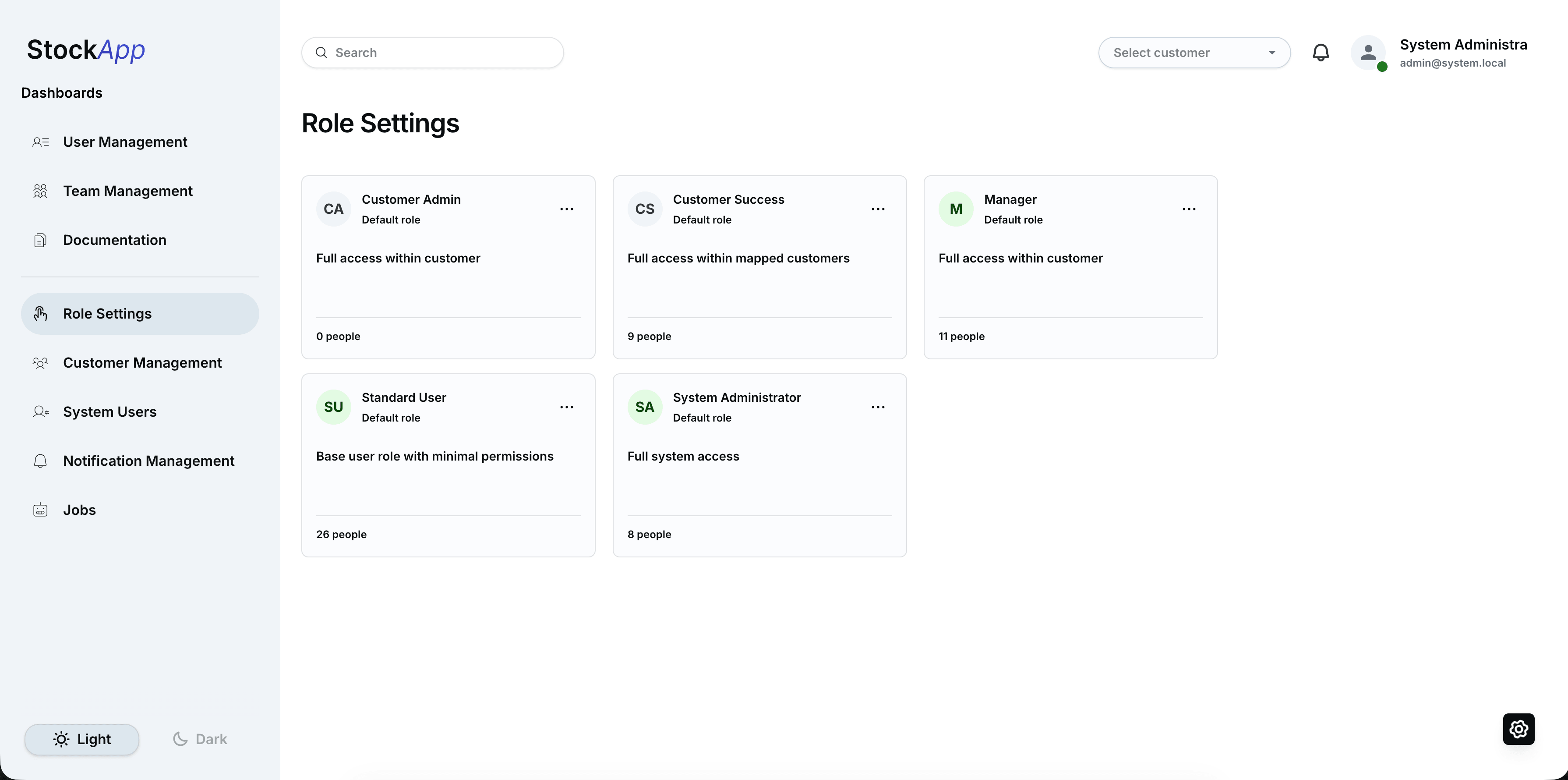Image resolution: width=1568 pixels, height=780 pixels.
Task: Click the Manager role title
Action: pos(1010,200)
